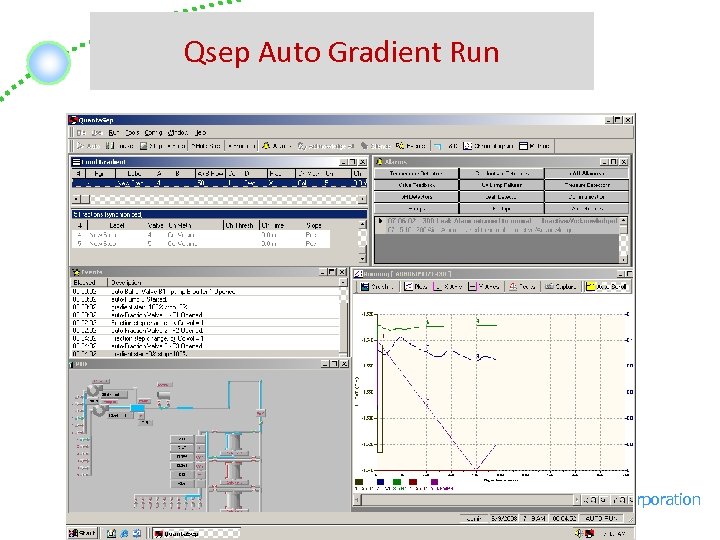Click the gradient panel title bar icon
The width and height of the screenshot is (720, 540).
tap(76, 162)
